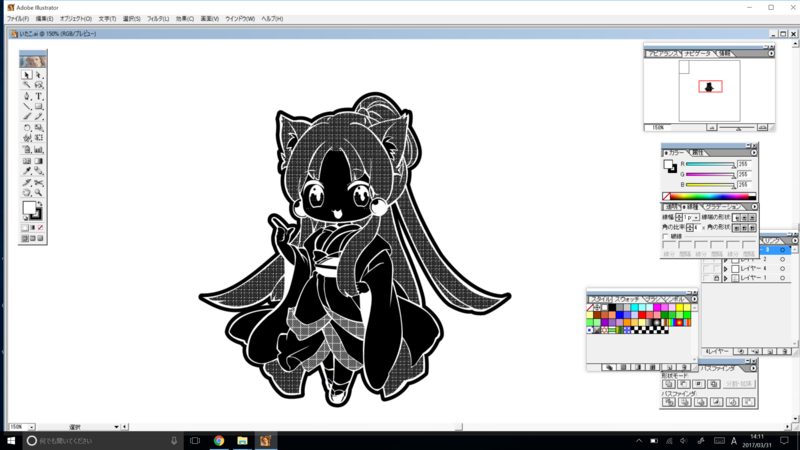Click the Navigator zoom in button
Image resolution: width=800 pixels, height=450 pixels.
tap(762, 128)
